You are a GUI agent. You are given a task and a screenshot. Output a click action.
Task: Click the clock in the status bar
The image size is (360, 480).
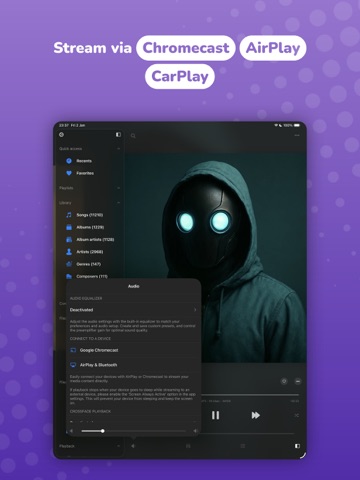coord(64,125)
